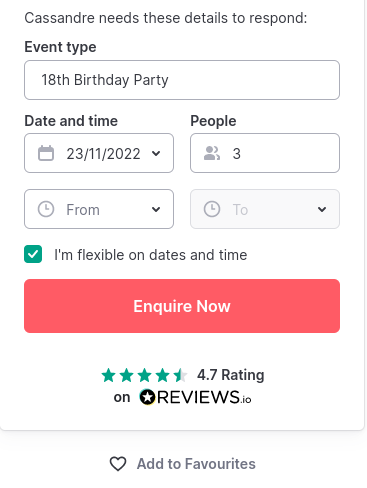Submit with the Enquire Now button
The image size is (367, 488).
coord(182,306)
